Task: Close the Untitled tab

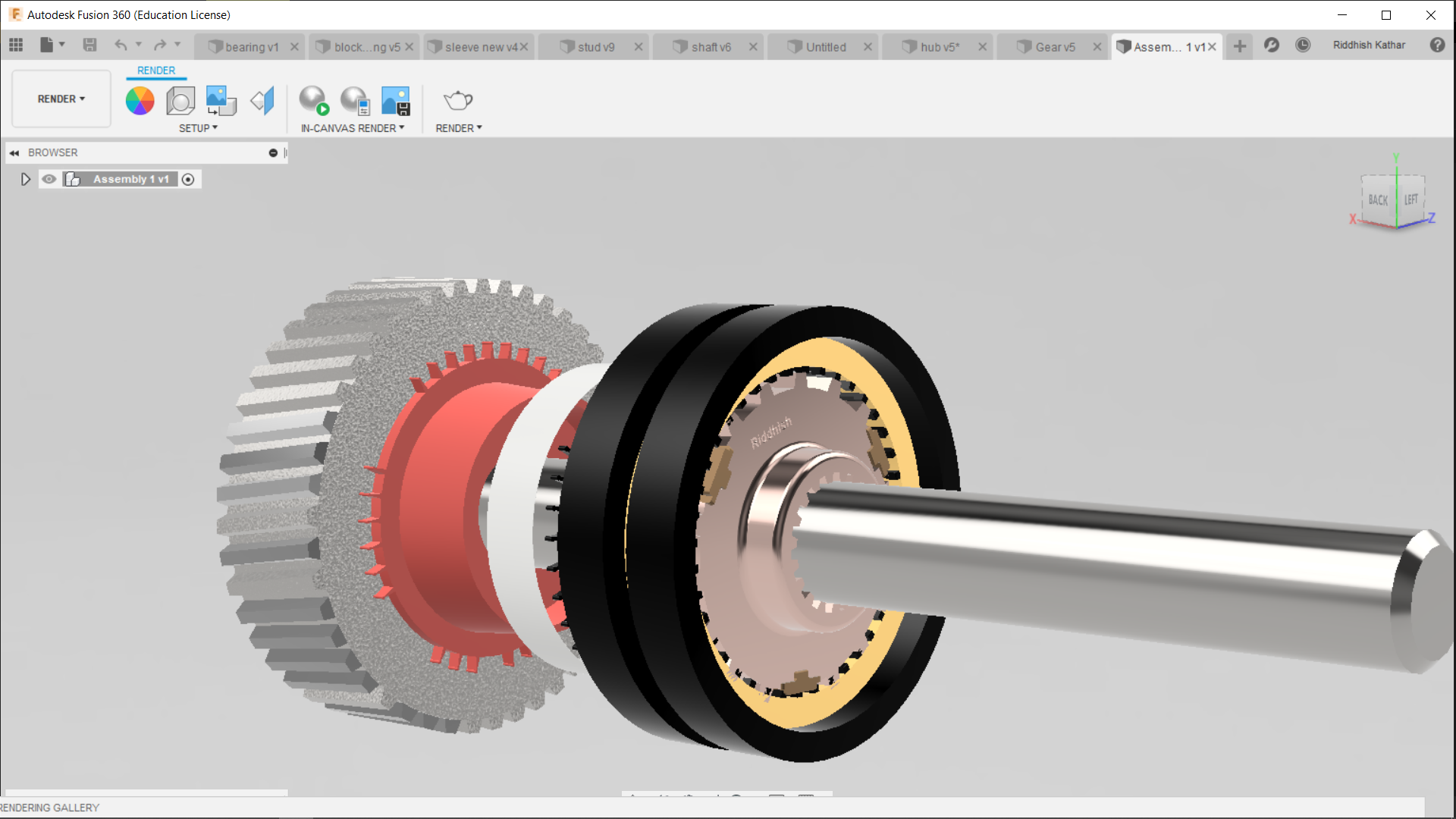Action: click(868, 47)
